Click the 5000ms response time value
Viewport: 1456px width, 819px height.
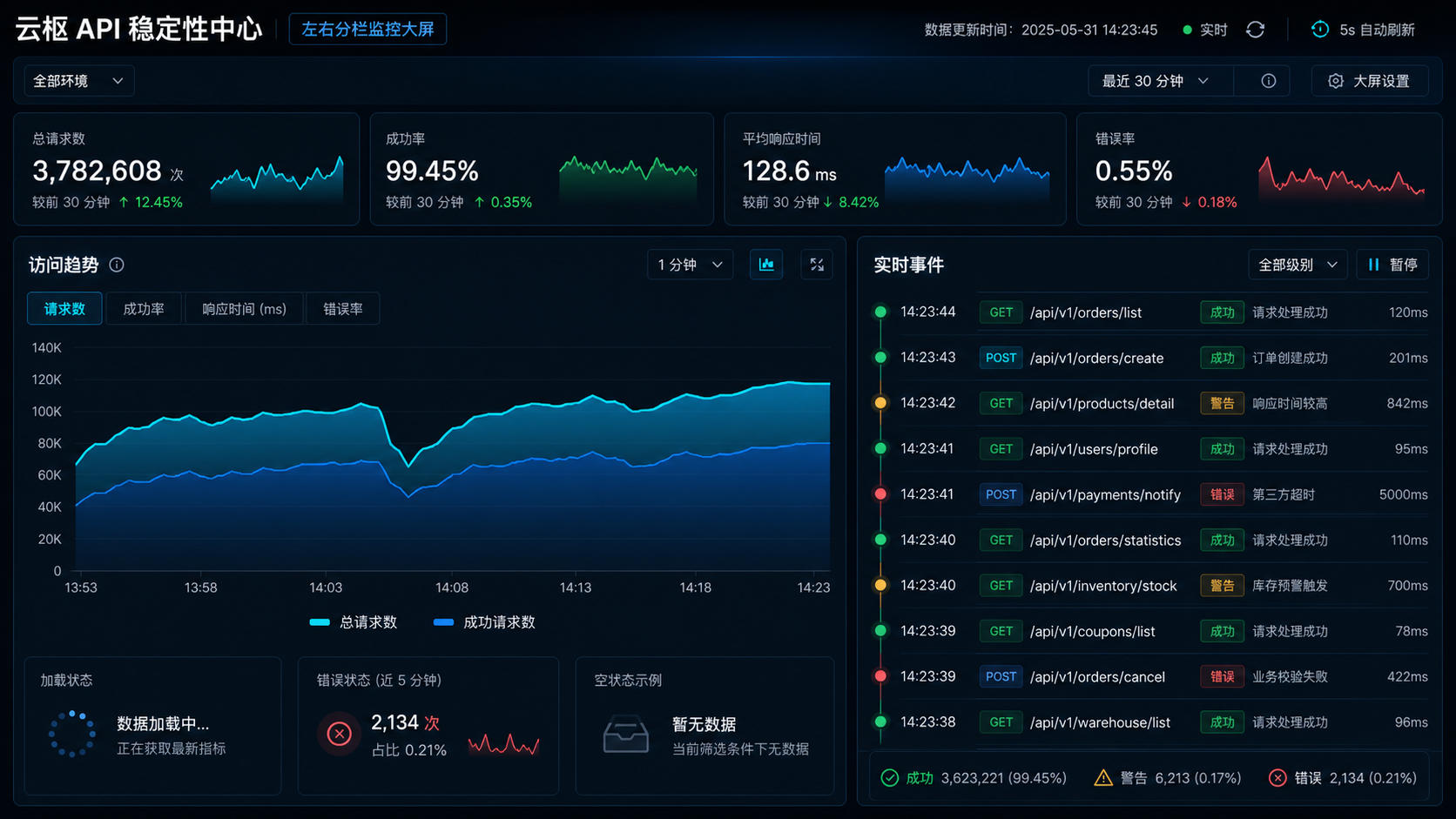pos(1403,494)
